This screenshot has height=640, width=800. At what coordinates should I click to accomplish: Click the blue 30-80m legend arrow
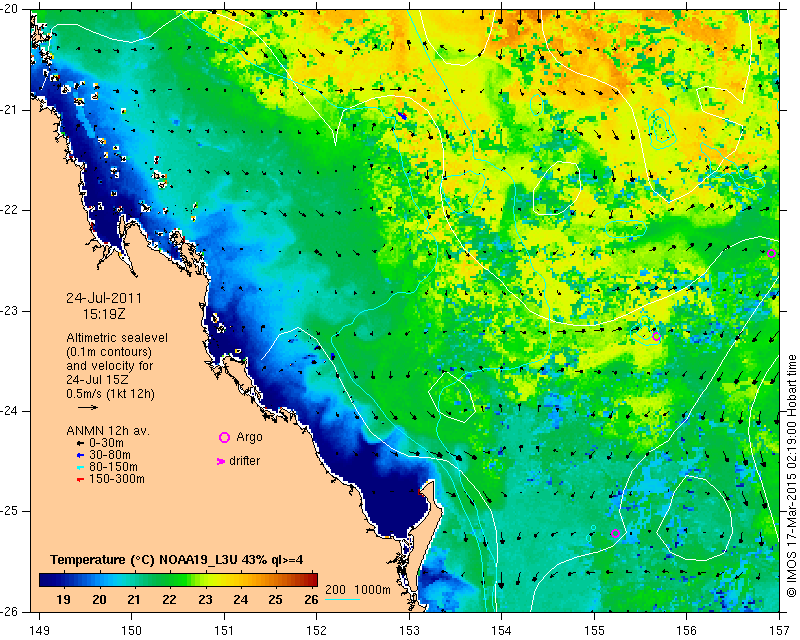(80, 455)
